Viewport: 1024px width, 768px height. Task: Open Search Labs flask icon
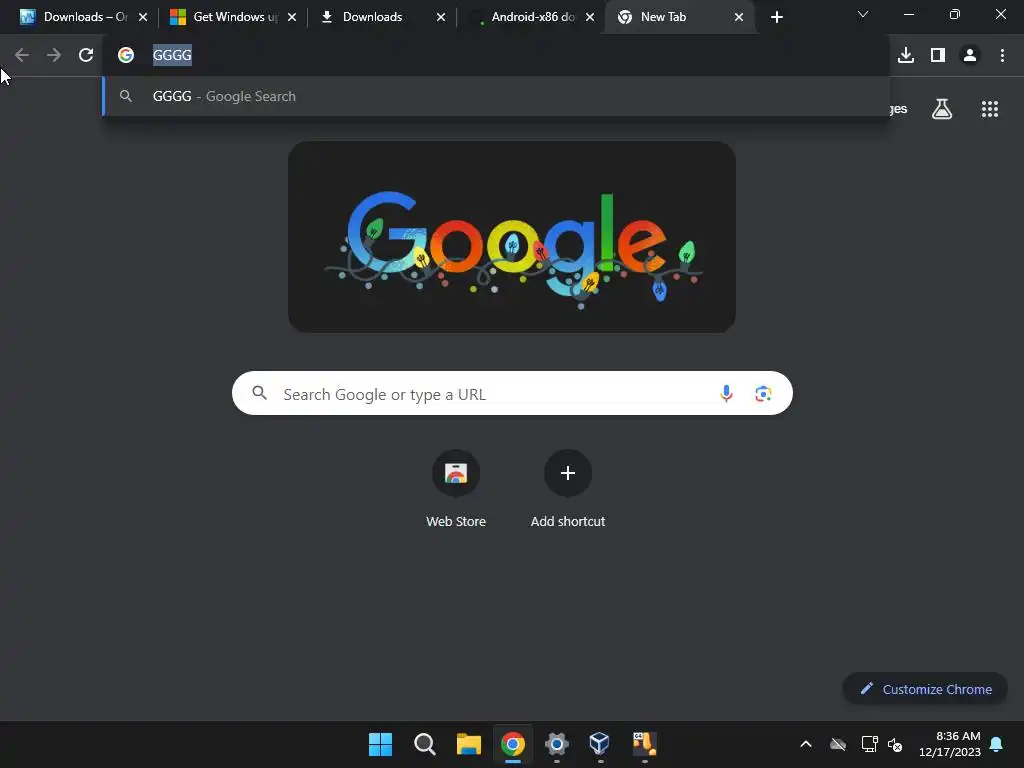click(942, 109)
